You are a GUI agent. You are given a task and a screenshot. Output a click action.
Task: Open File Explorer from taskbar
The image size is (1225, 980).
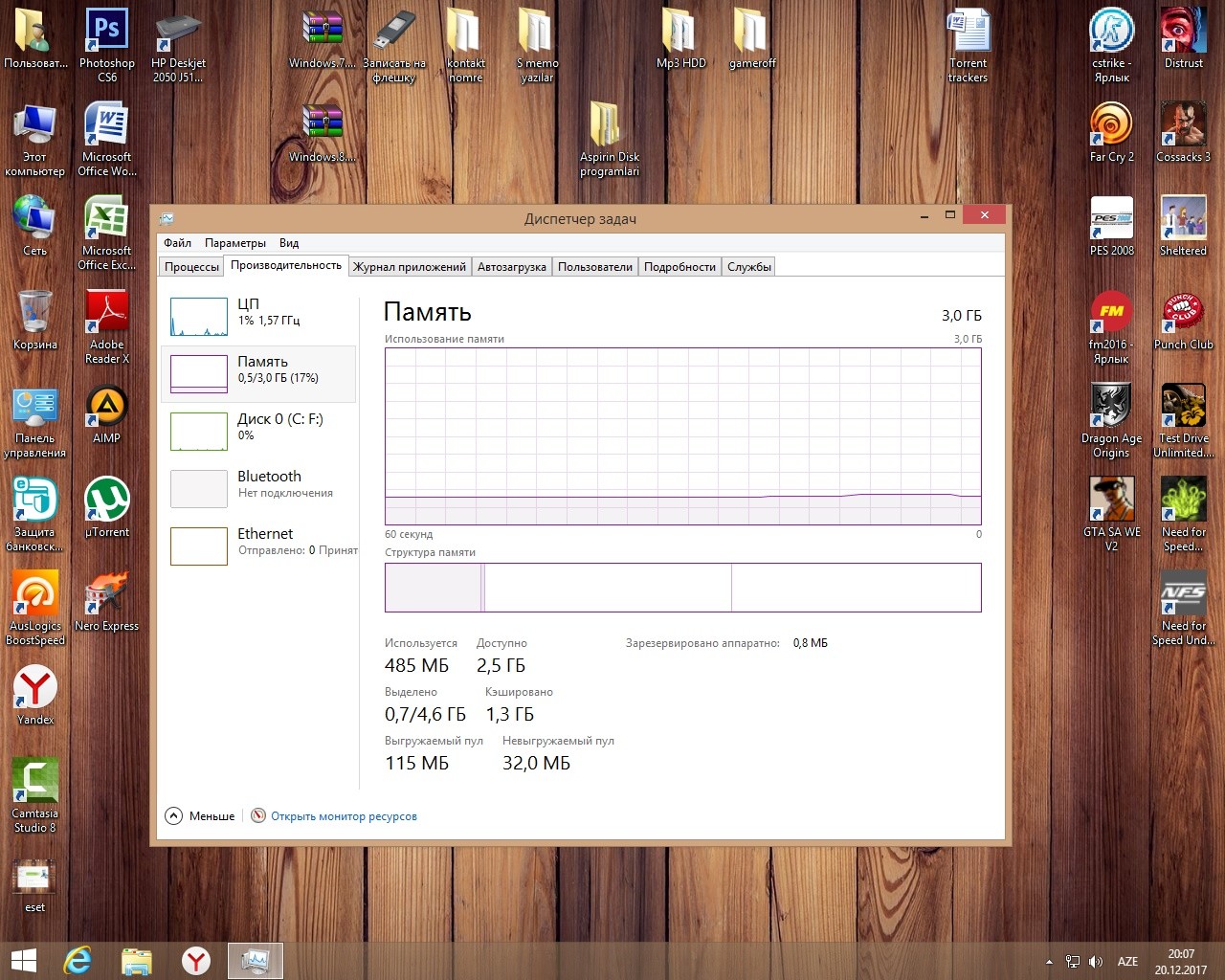[137, 961]
